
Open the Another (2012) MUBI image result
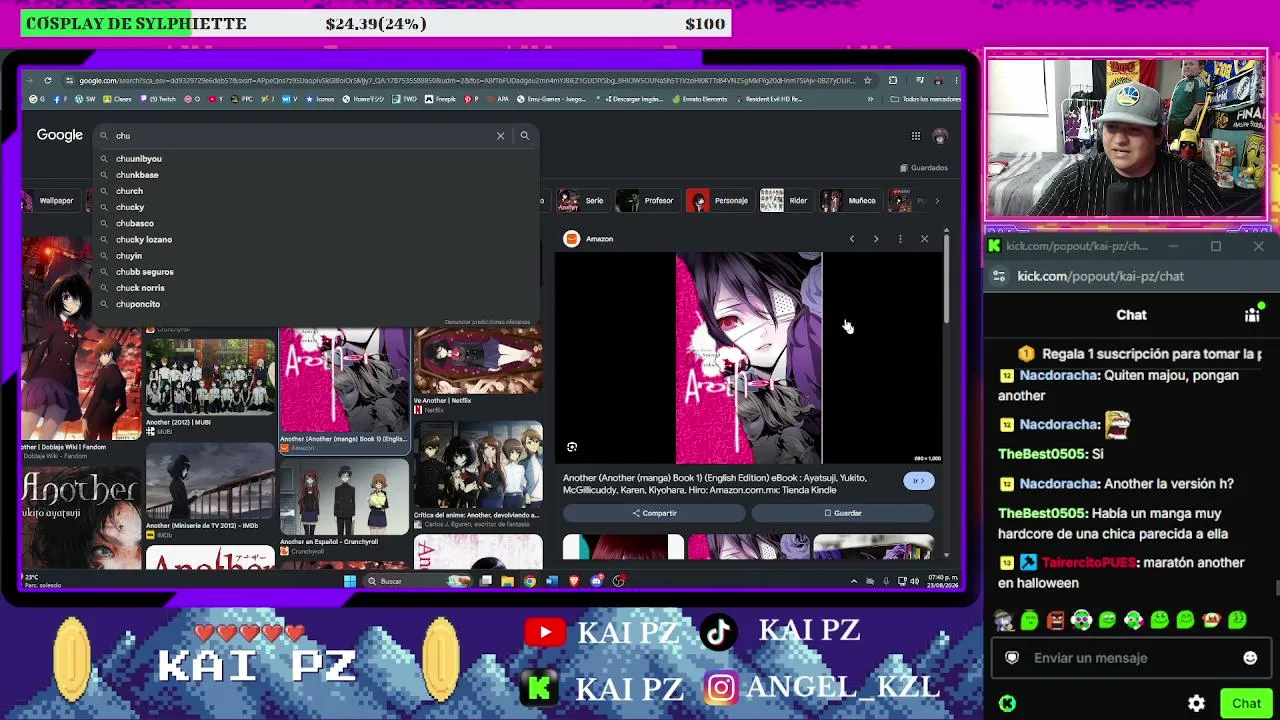pos(210,388)
